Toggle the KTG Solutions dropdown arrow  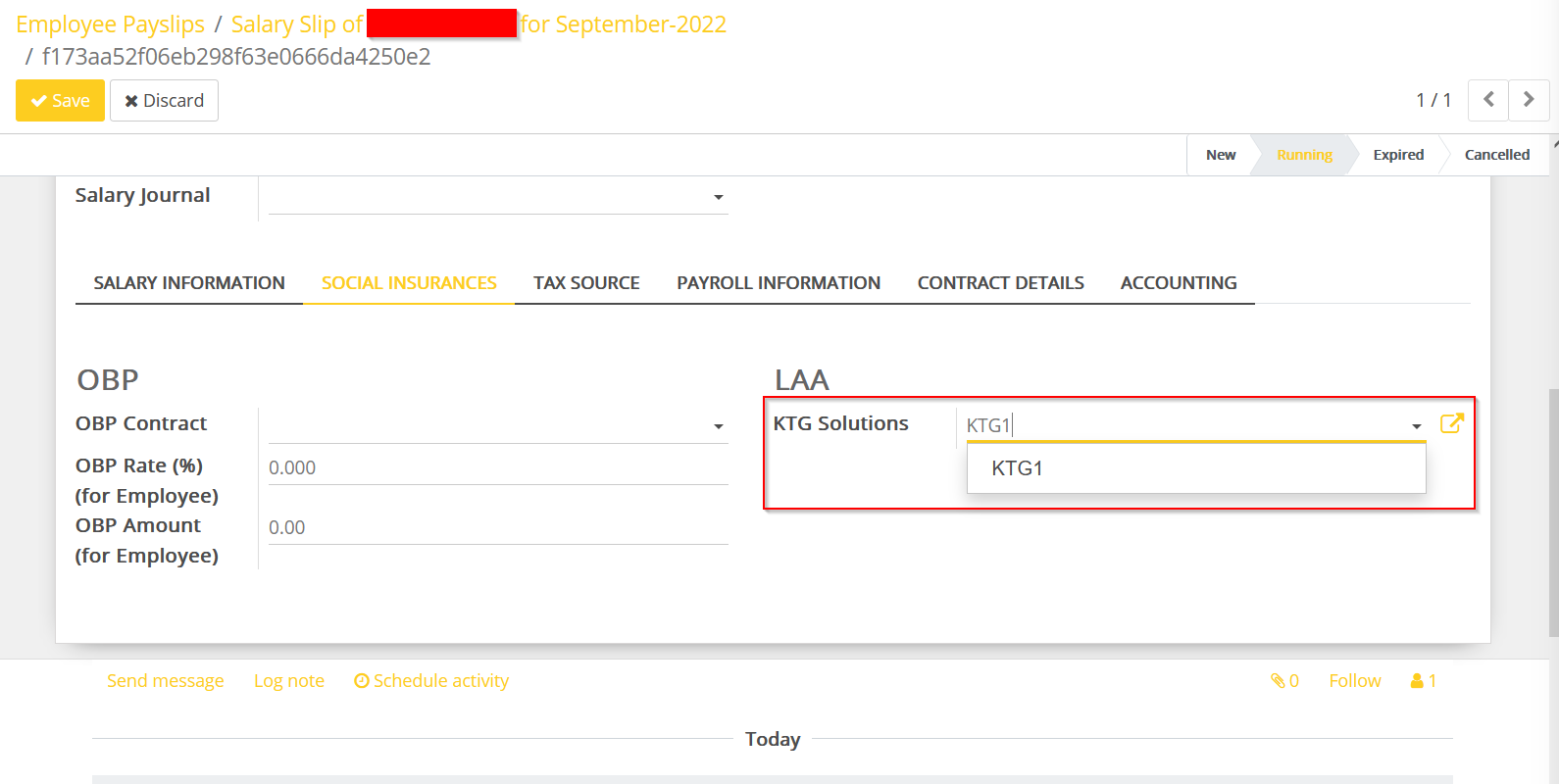(1416, 426)
